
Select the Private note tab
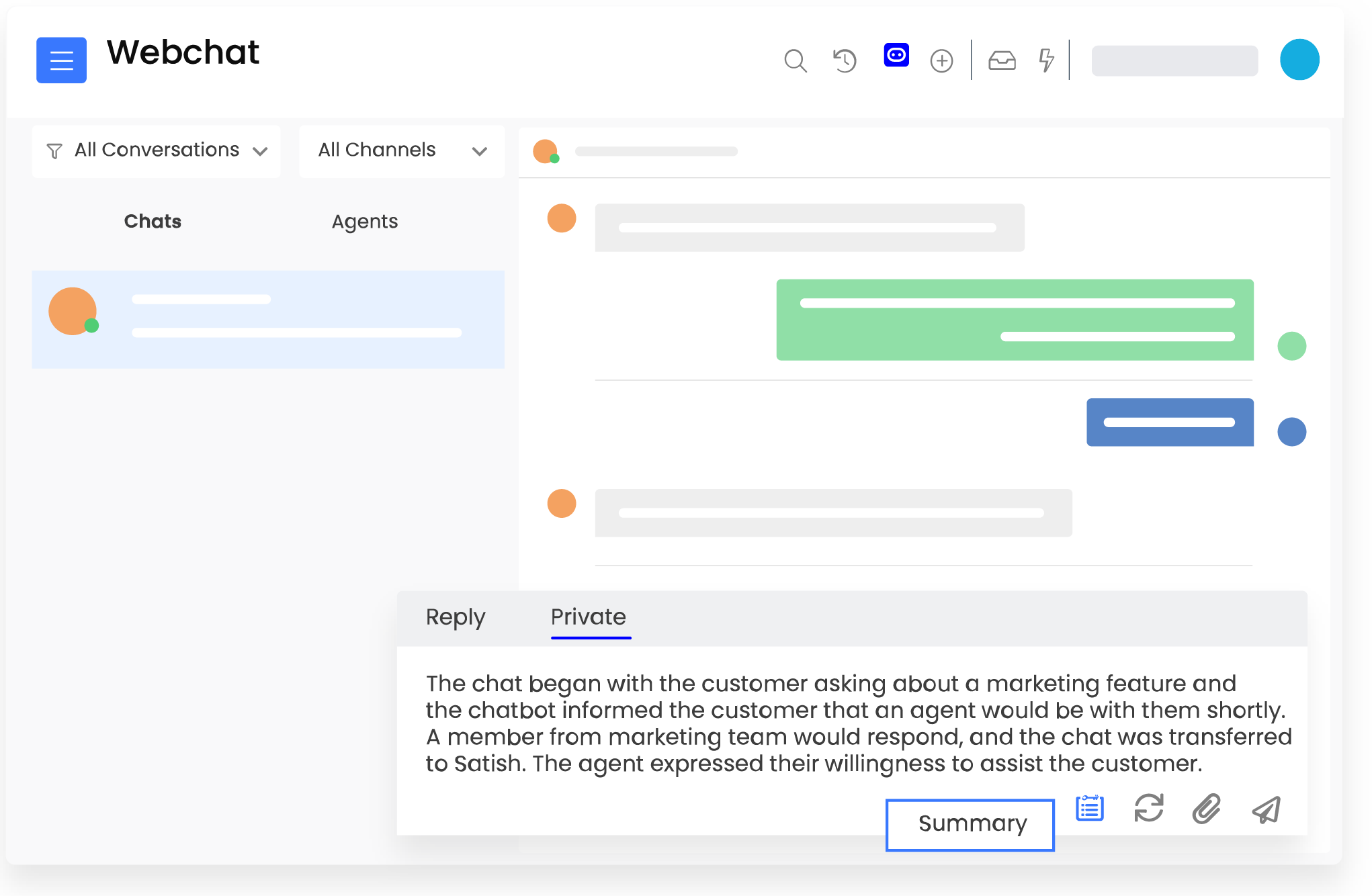click(589, 617)
